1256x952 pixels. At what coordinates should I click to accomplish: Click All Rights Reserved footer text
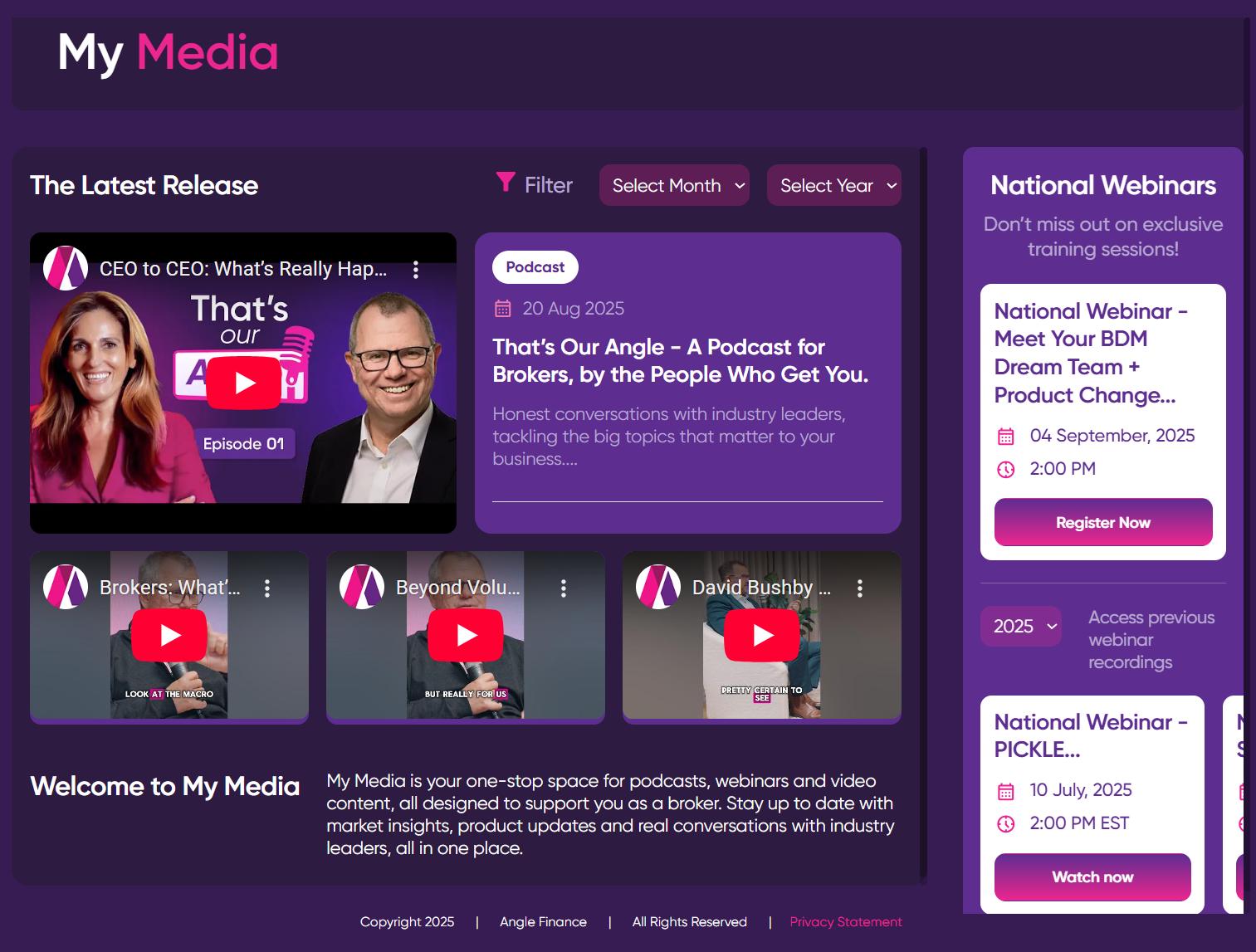point(690,922)
